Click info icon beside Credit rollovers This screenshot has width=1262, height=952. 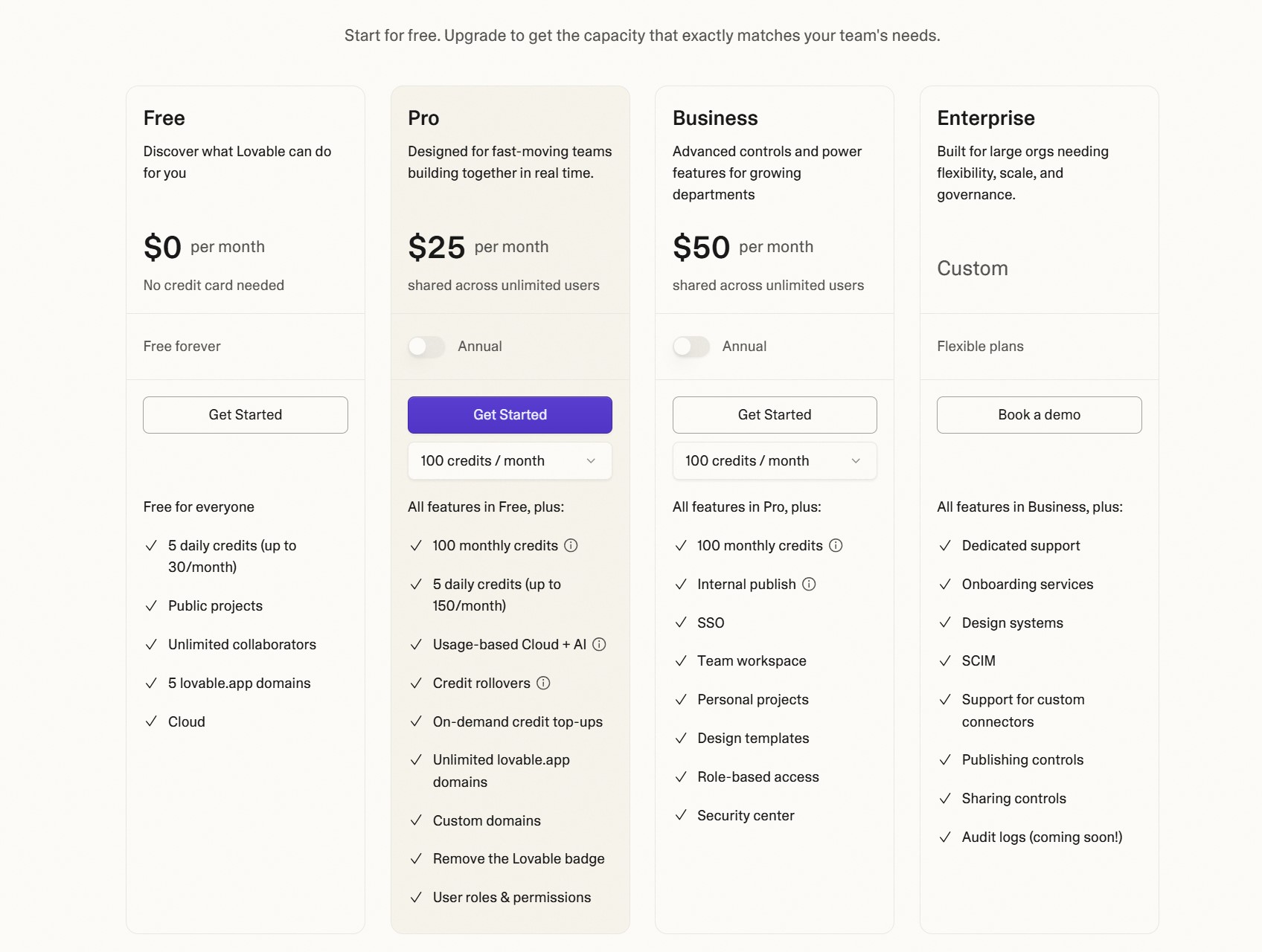(543, 683)
